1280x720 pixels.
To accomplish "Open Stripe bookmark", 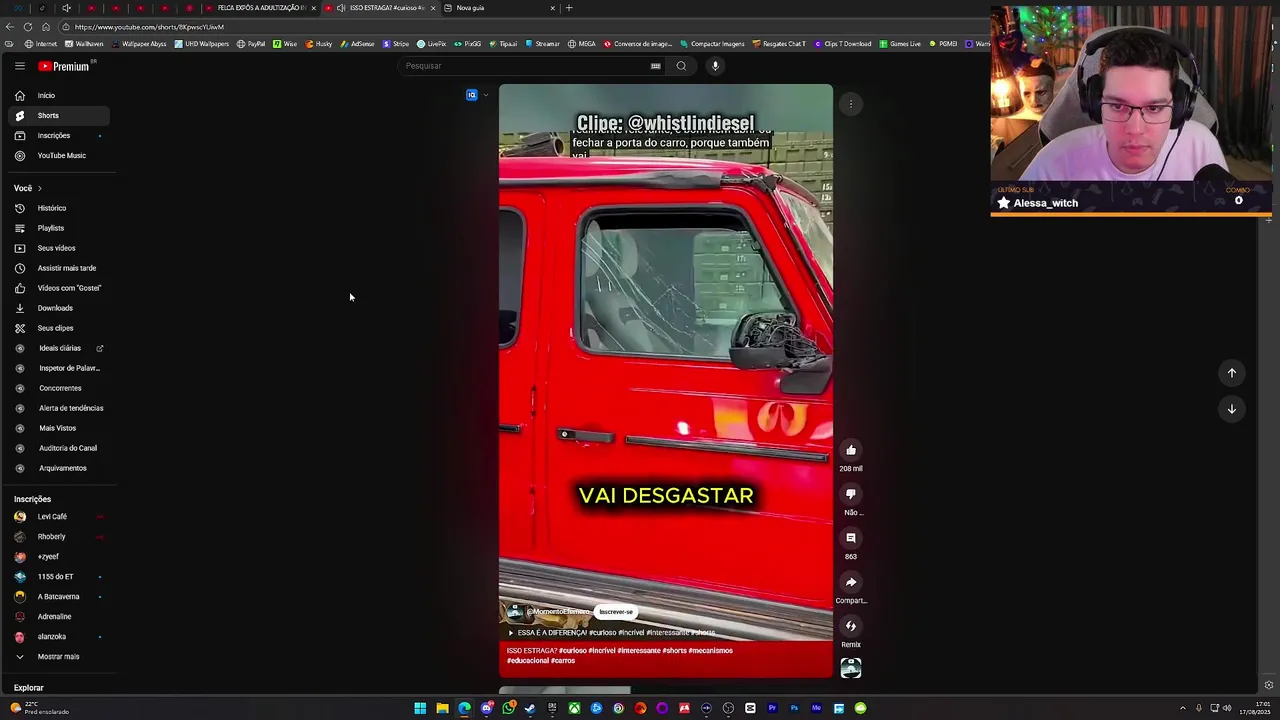I will (396, 44).
